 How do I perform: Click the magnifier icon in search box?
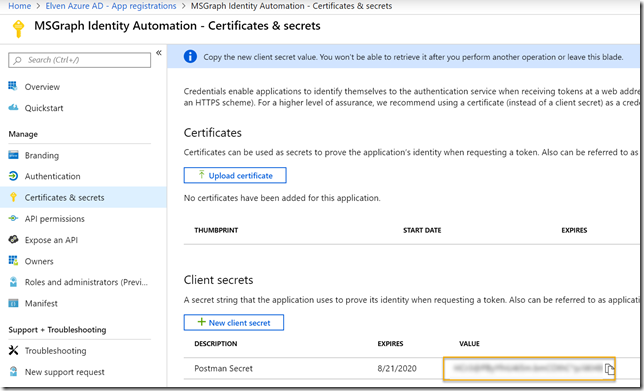tap(17, 60)
